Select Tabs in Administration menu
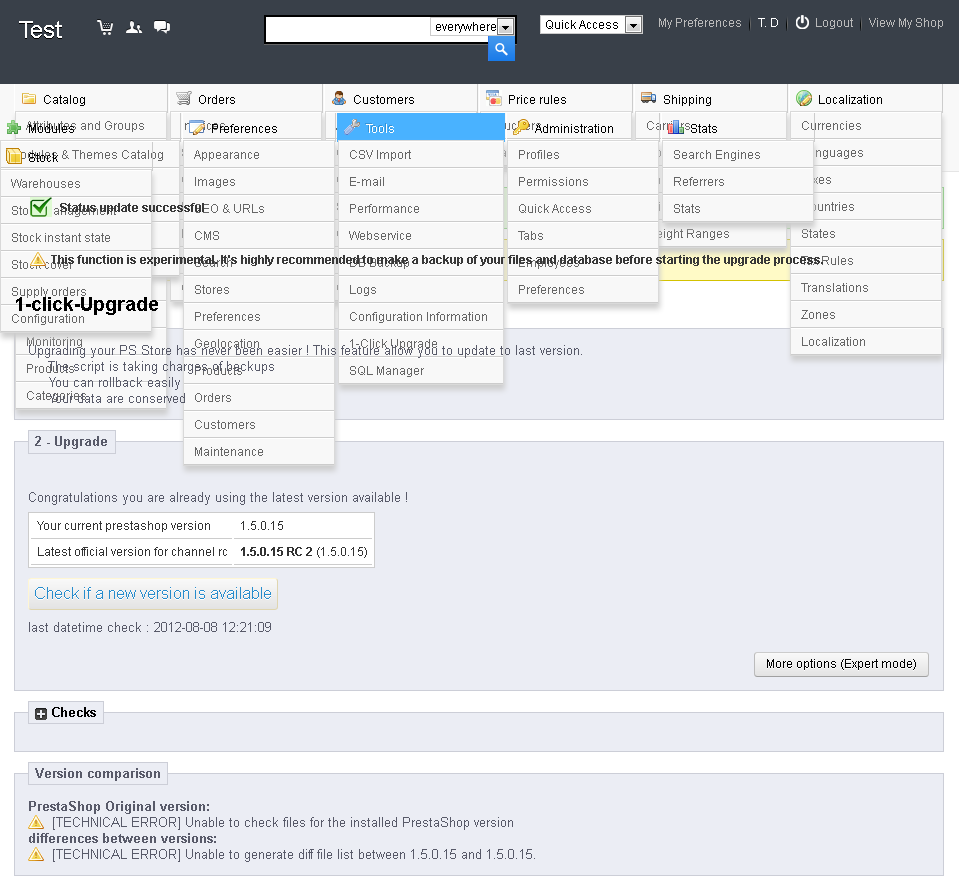The height and width of the screenshot is (883, 959). pos(583,235)
